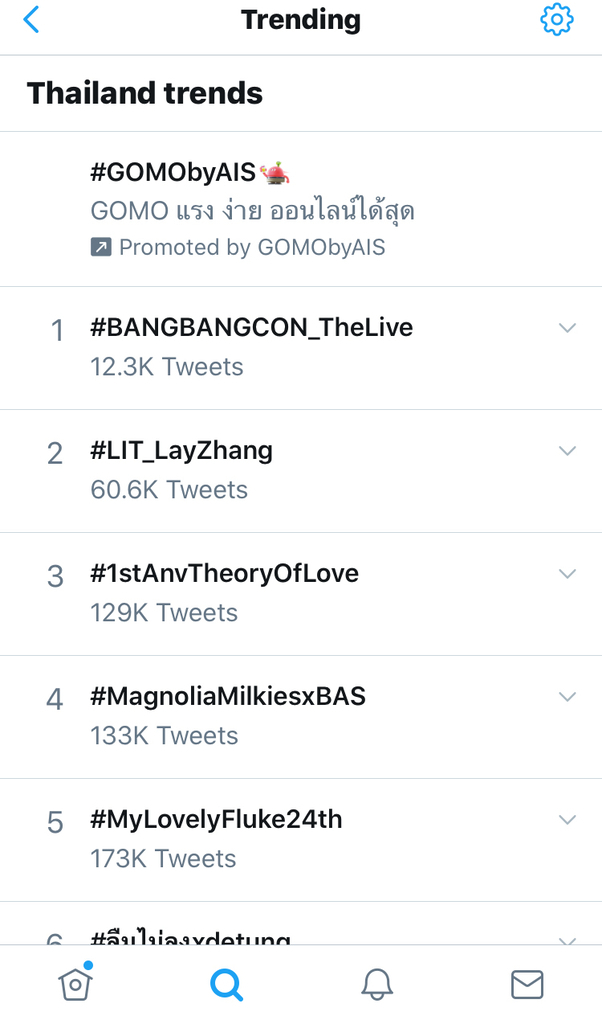Image resolution: width=602 pixels, height=1024 pixels.
Task: View the #1stAnvTheoryOfLove trend
Action: 224,574
